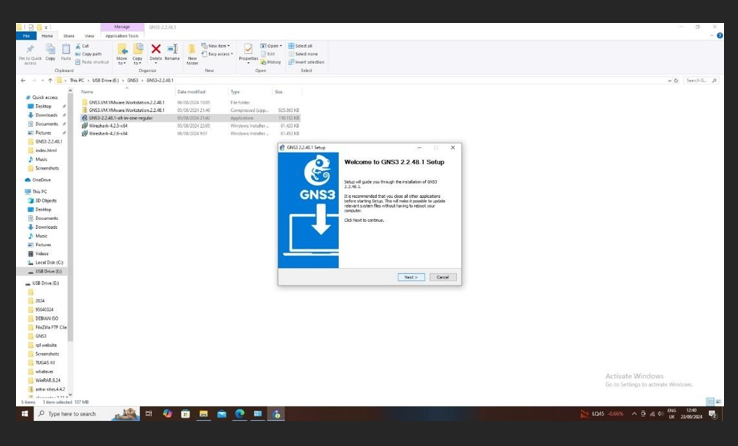Click the Copy icon in Clipboard group
The height and width of the screenshot is (446, 738).
(50, 49)
